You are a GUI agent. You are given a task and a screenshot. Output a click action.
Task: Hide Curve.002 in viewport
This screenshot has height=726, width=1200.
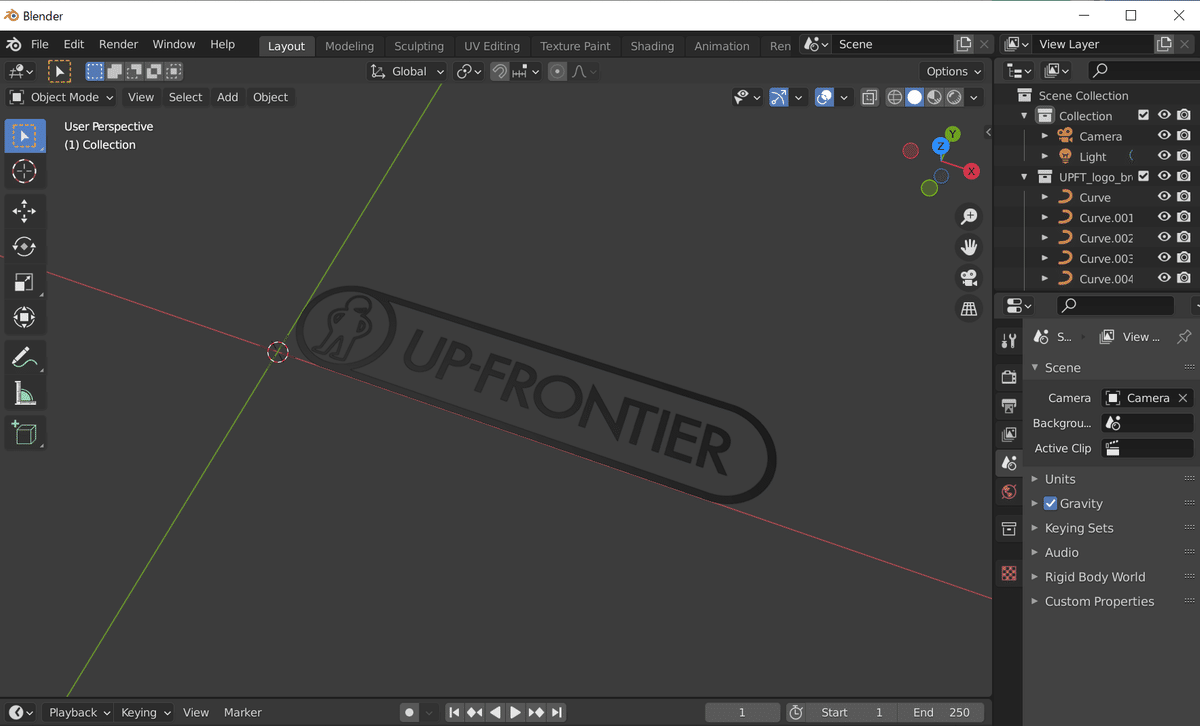pyautogui.click(x=1164, y=238)
